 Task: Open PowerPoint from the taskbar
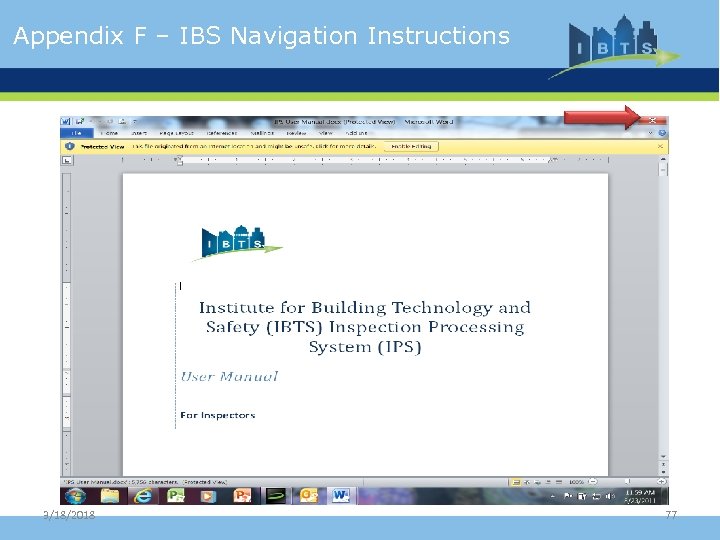coord(242,496)
